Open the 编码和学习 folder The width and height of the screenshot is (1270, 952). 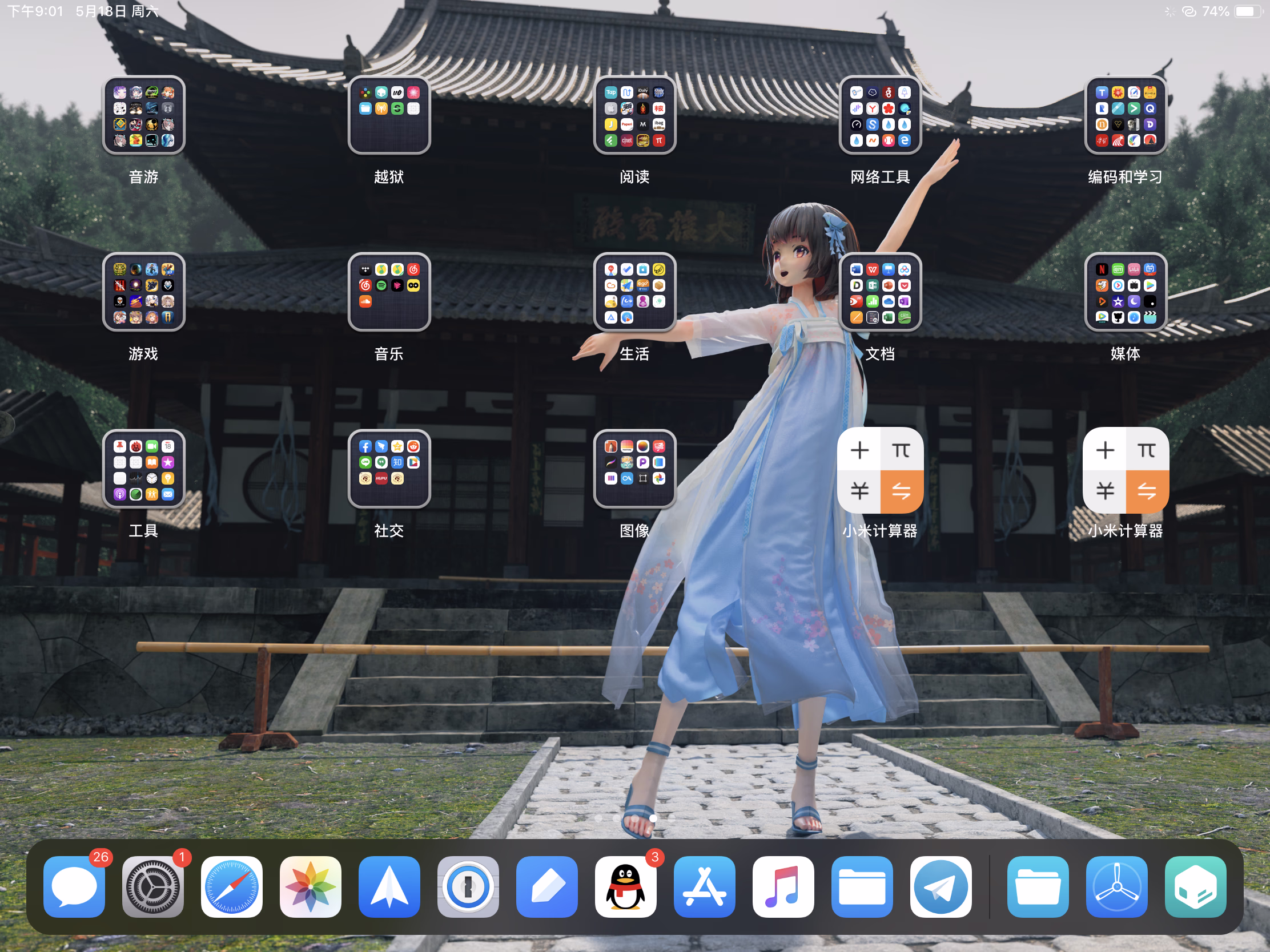pyautogui.click(x=1126, y=115)
